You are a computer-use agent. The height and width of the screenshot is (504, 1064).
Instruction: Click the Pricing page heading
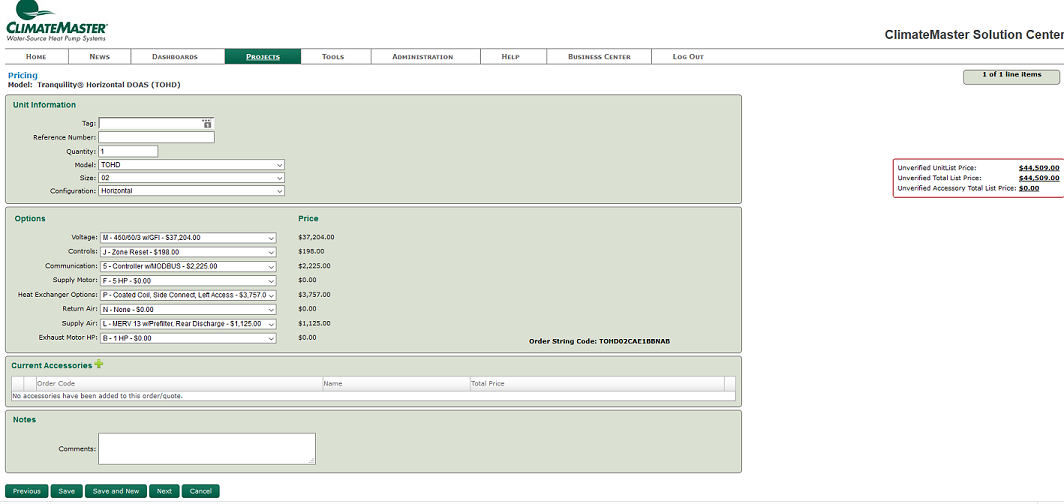click(22, 75)
